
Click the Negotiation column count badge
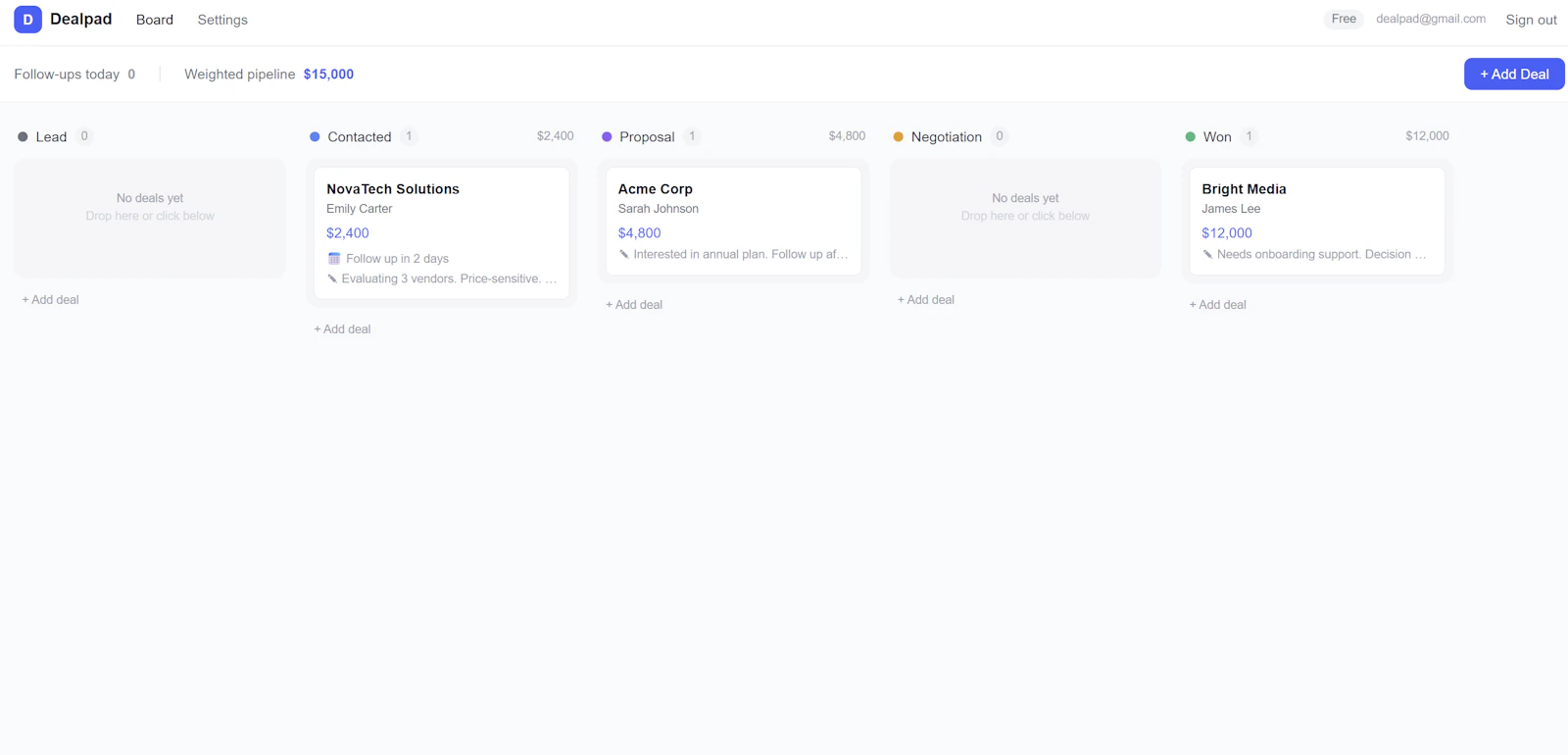[1000, 136]
